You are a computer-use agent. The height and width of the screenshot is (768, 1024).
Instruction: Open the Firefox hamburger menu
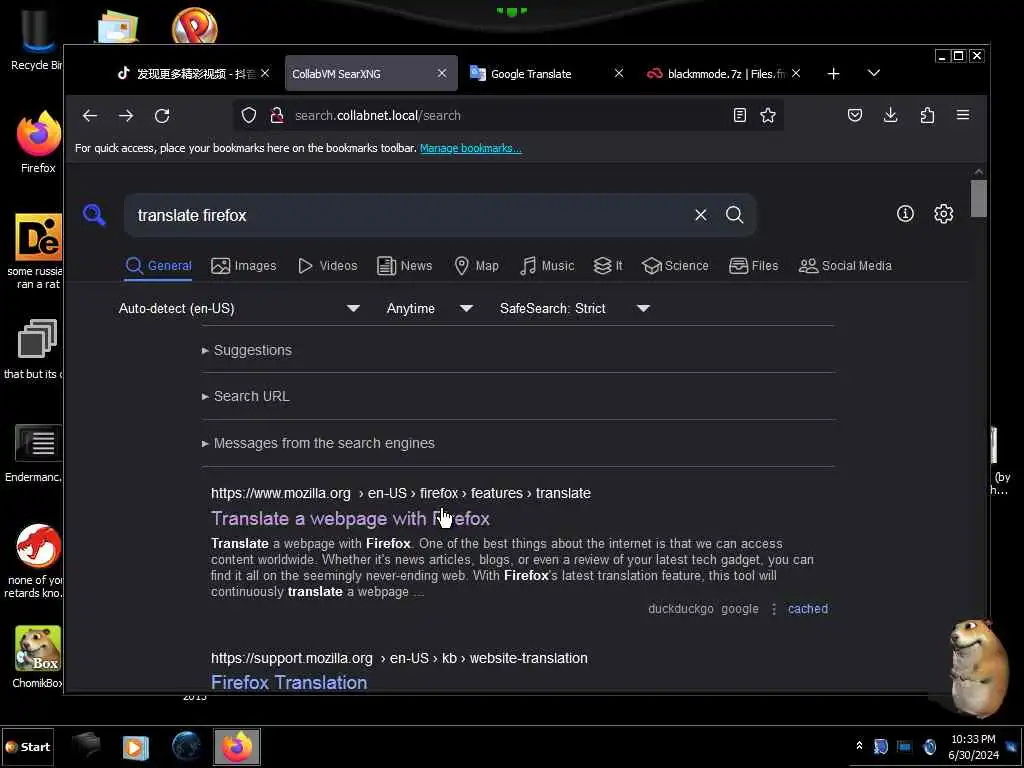coord(963,116)
